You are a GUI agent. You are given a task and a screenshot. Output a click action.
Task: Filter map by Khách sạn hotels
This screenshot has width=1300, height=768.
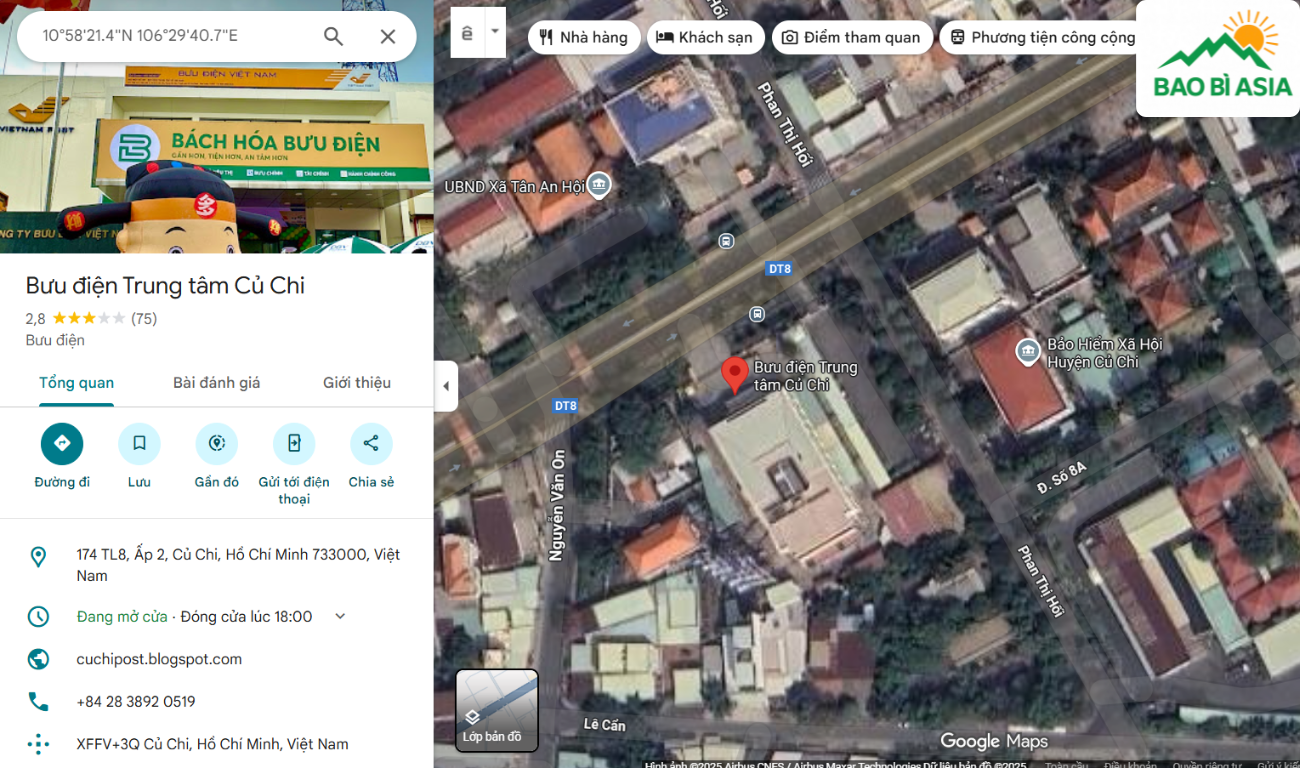coord(705,38)
